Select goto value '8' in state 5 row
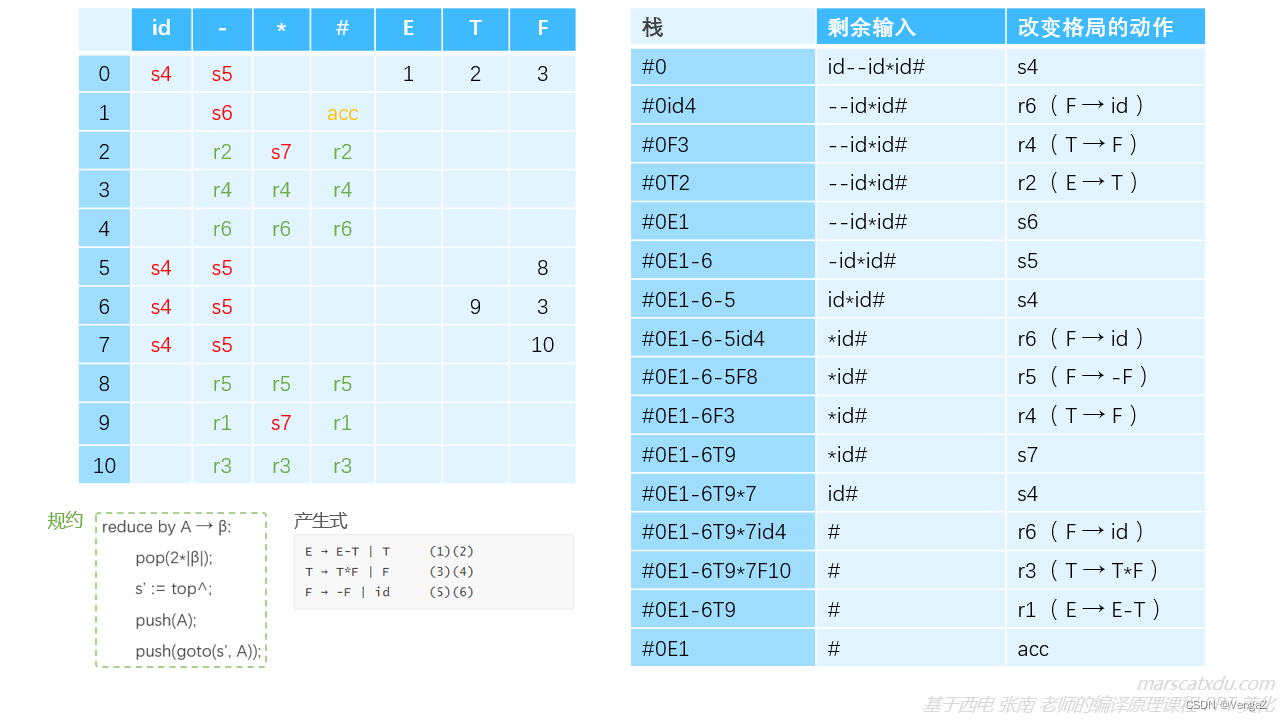This screenshot has width=1283, height=721. point(543,268)
